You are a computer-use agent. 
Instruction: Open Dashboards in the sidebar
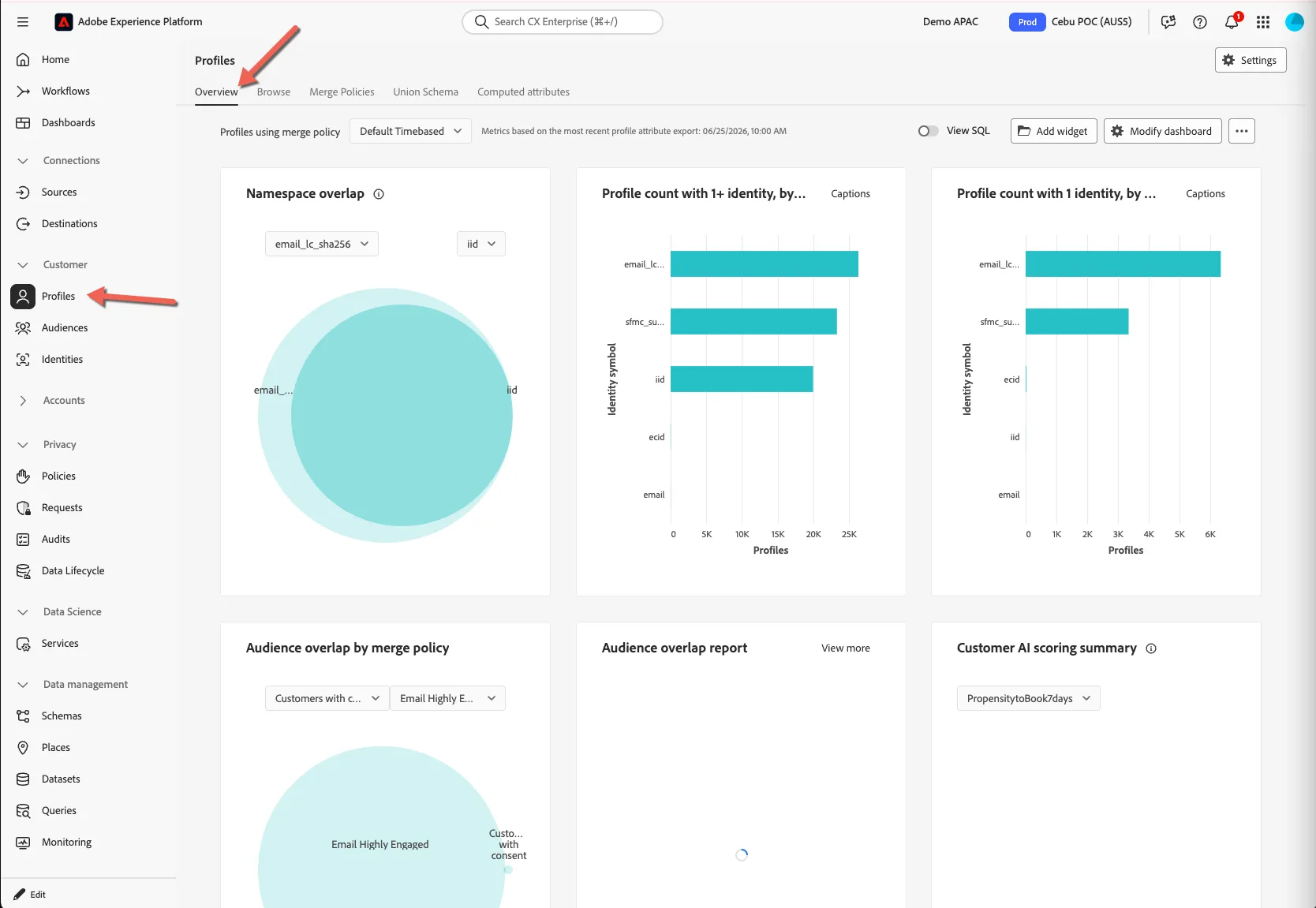68,123
